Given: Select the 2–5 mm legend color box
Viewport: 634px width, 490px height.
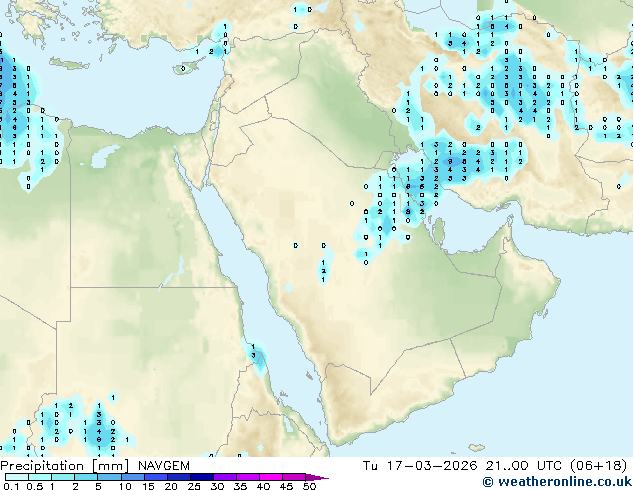Looking at the screenshot, I should tap(86, 477).
